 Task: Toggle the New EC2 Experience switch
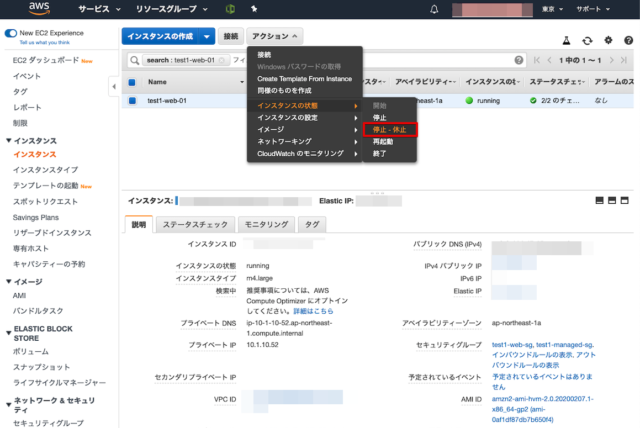[11, 33]
